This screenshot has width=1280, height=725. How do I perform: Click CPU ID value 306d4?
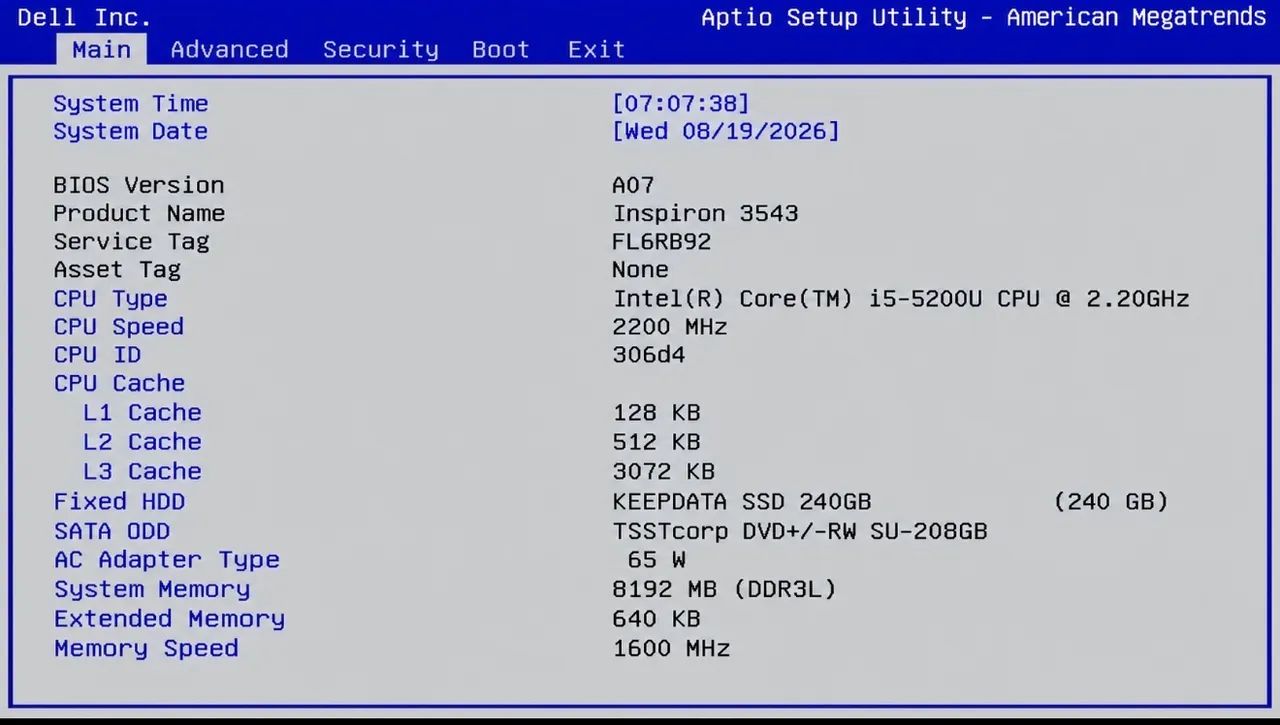click(649, 354)
